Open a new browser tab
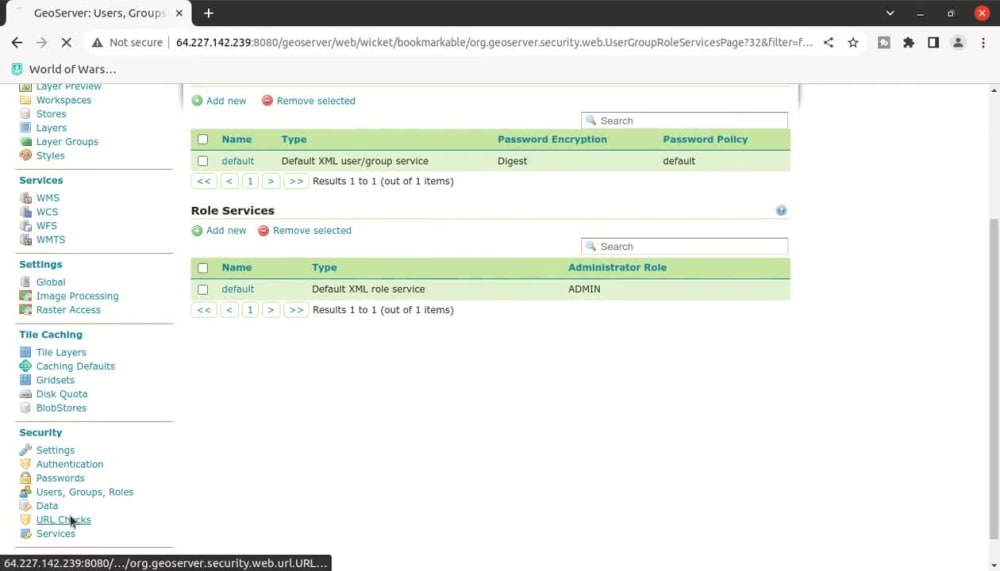 209,13
